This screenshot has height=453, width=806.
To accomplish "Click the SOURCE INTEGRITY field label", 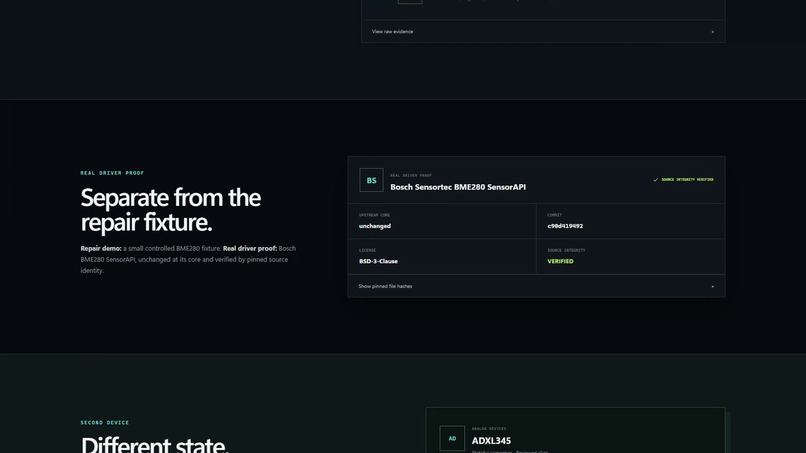I will coord(566,250).
